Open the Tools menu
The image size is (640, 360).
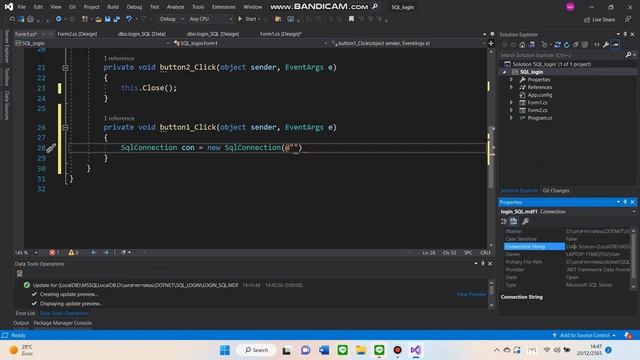198,7
